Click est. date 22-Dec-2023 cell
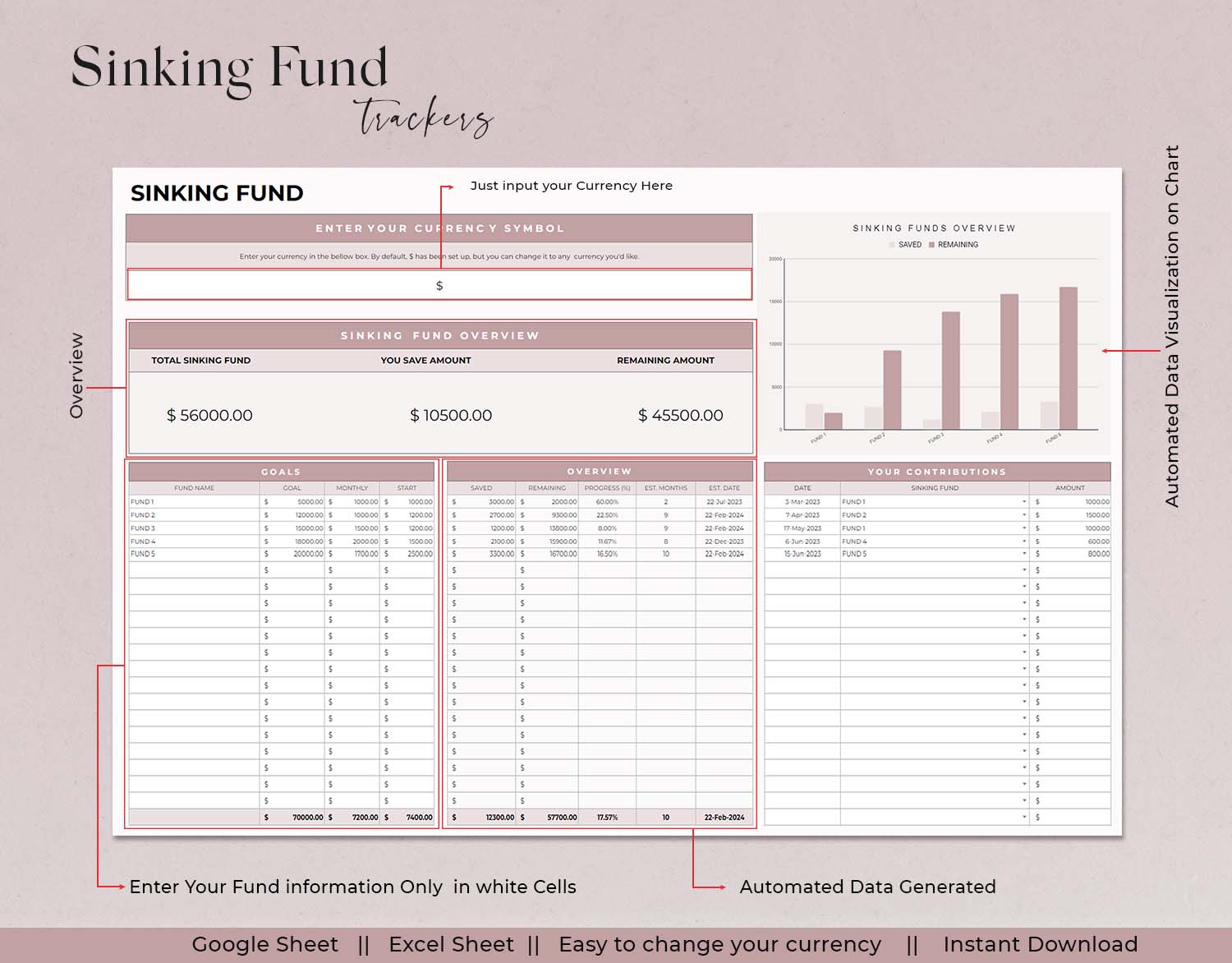This screenshot has width=1232, height=963. coord(724,541)
